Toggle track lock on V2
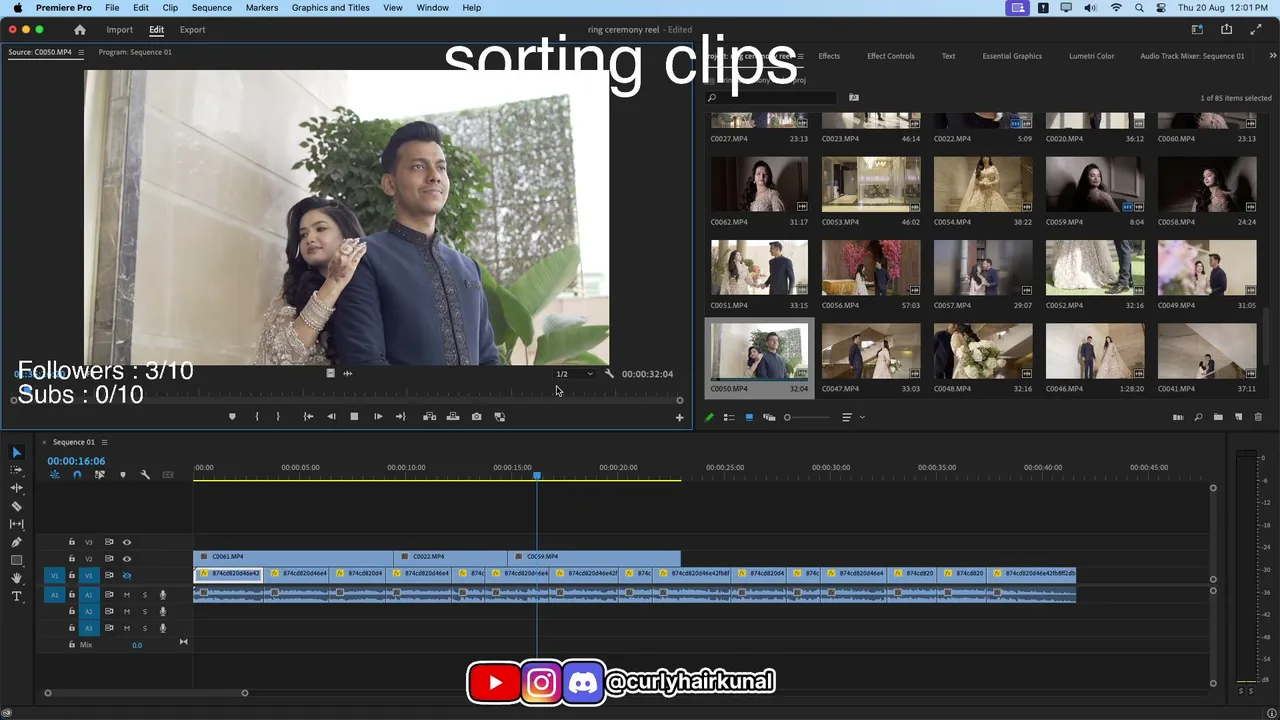 coord(71,559)
